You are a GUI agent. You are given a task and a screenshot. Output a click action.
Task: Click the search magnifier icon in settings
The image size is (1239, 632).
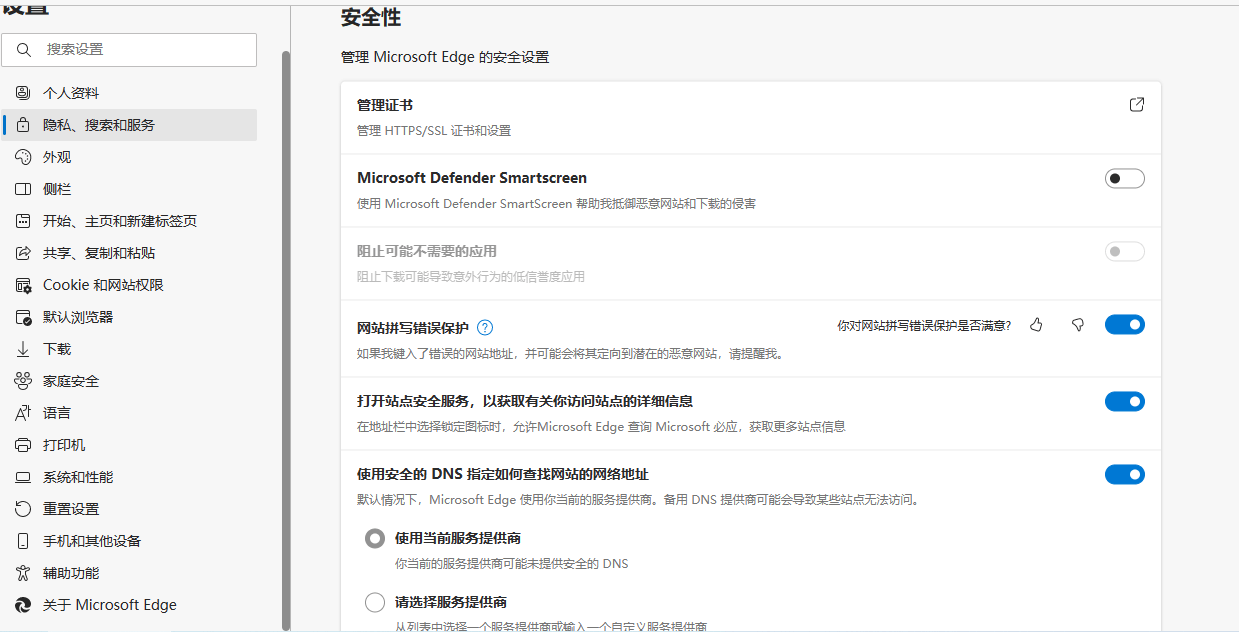click(25, 49)
